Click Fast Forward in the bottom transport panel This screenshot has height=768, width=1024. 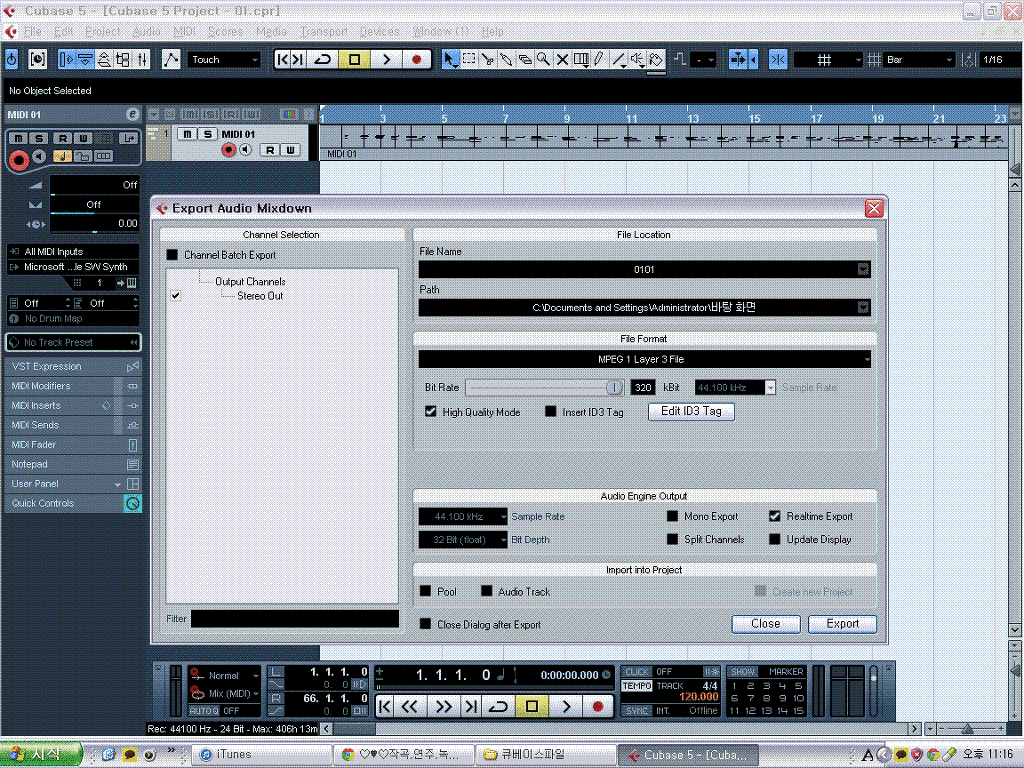tap(443, 706)
